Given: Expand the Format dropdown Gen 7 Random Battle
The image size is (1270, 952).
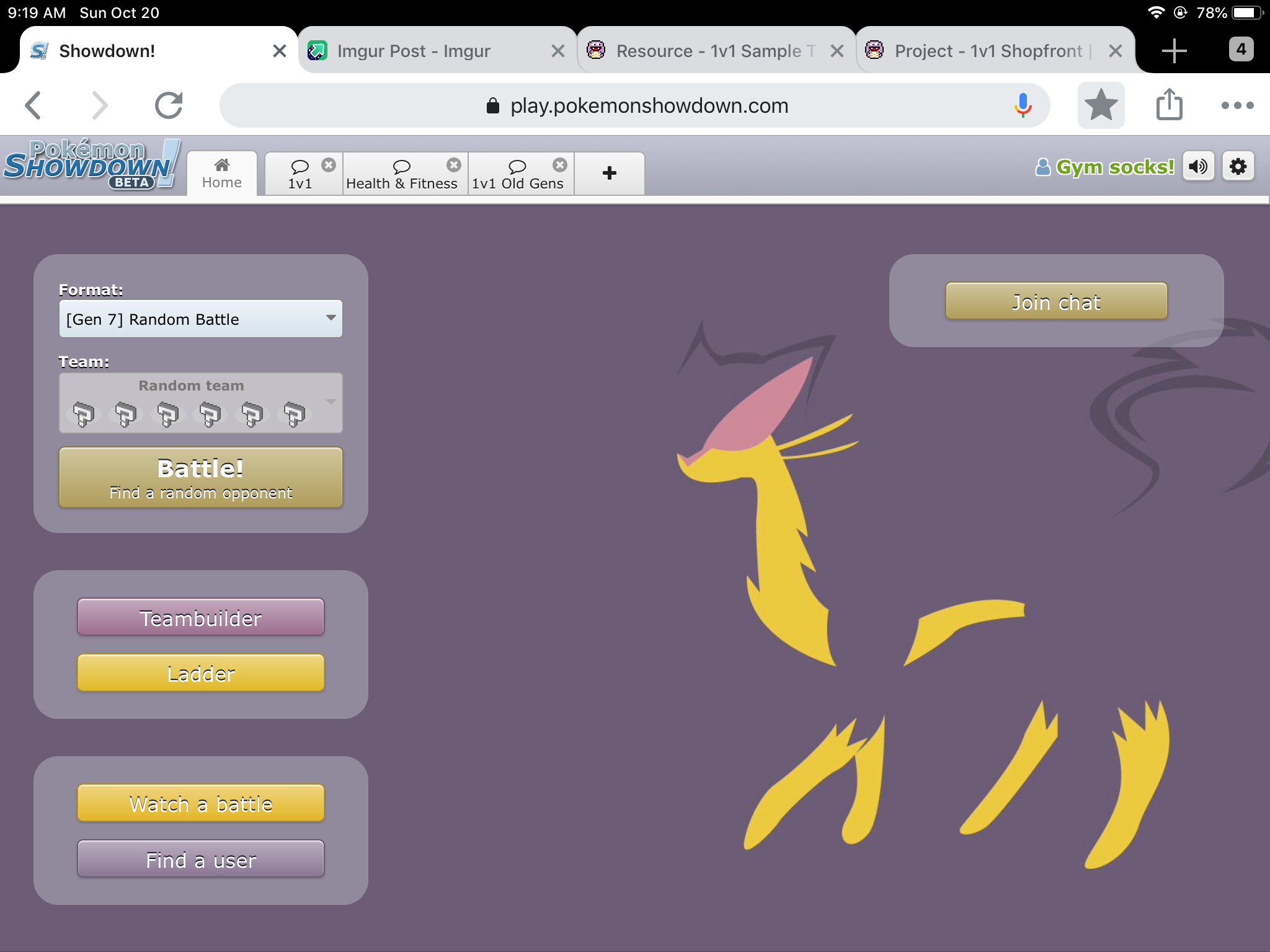Looking at the screenshot, I should click(x=200, y=319).
